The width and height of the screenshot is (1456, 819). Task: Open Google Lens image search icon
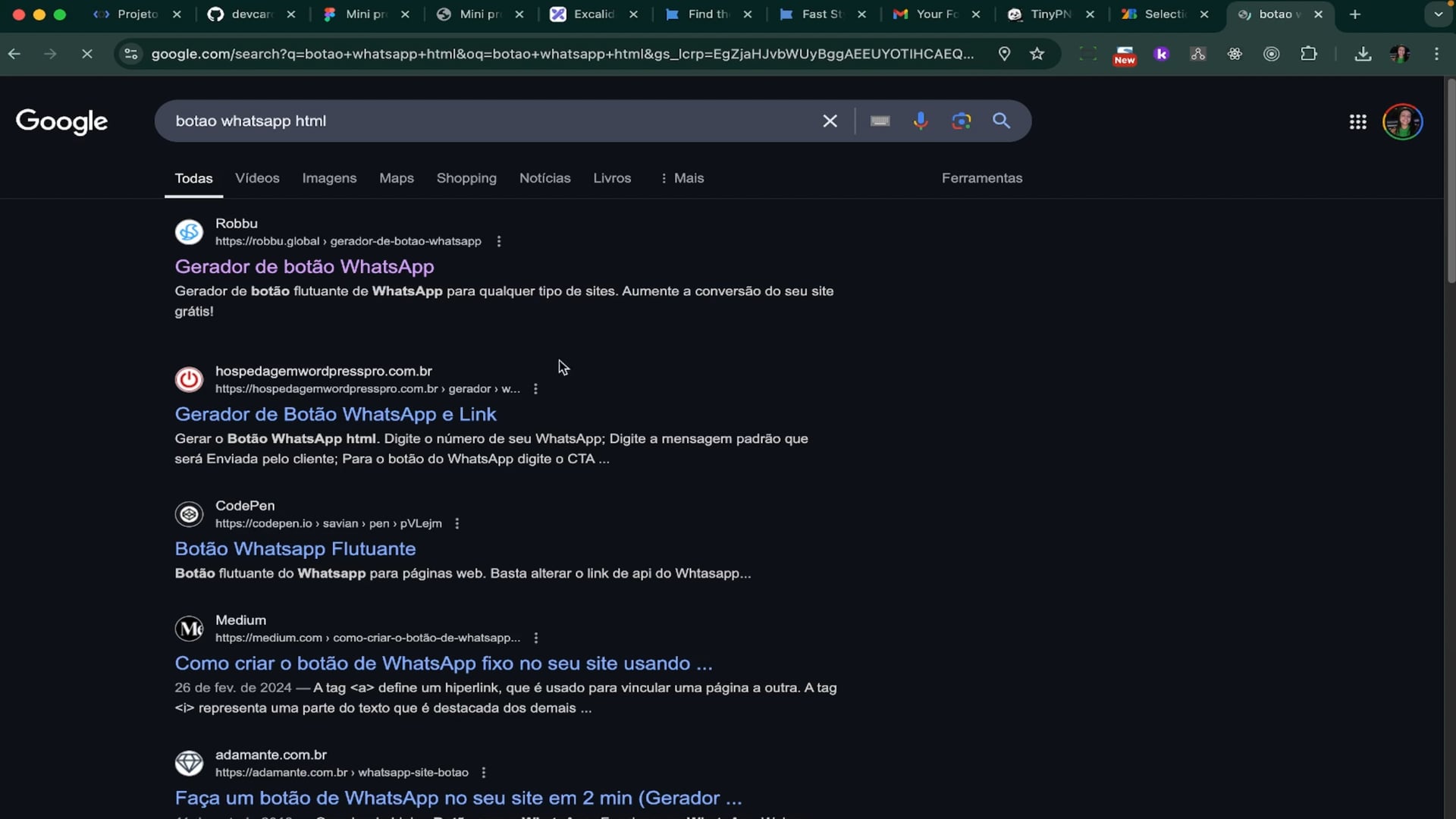click(961, 121)
